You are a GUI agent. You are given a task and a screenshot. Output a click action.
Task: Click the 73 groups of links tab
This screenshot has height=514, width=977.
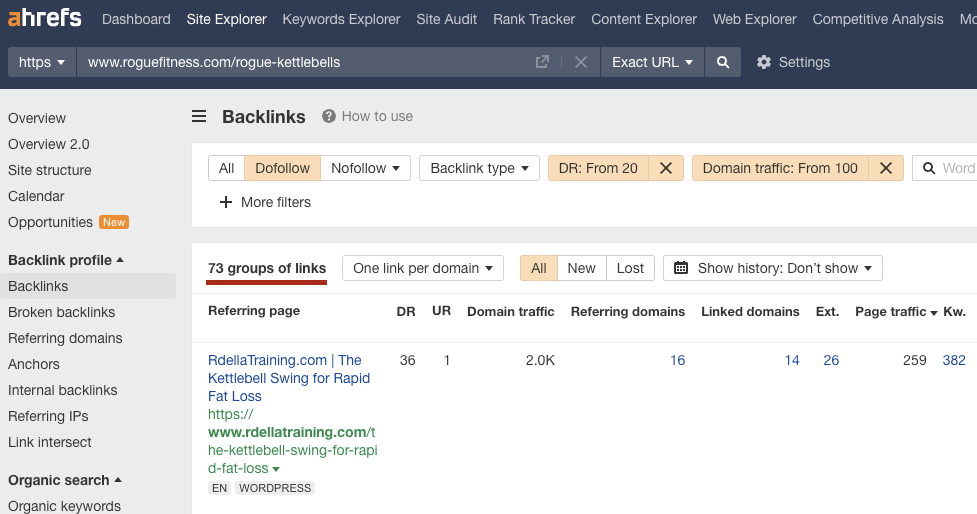click(x=267, y=269)
